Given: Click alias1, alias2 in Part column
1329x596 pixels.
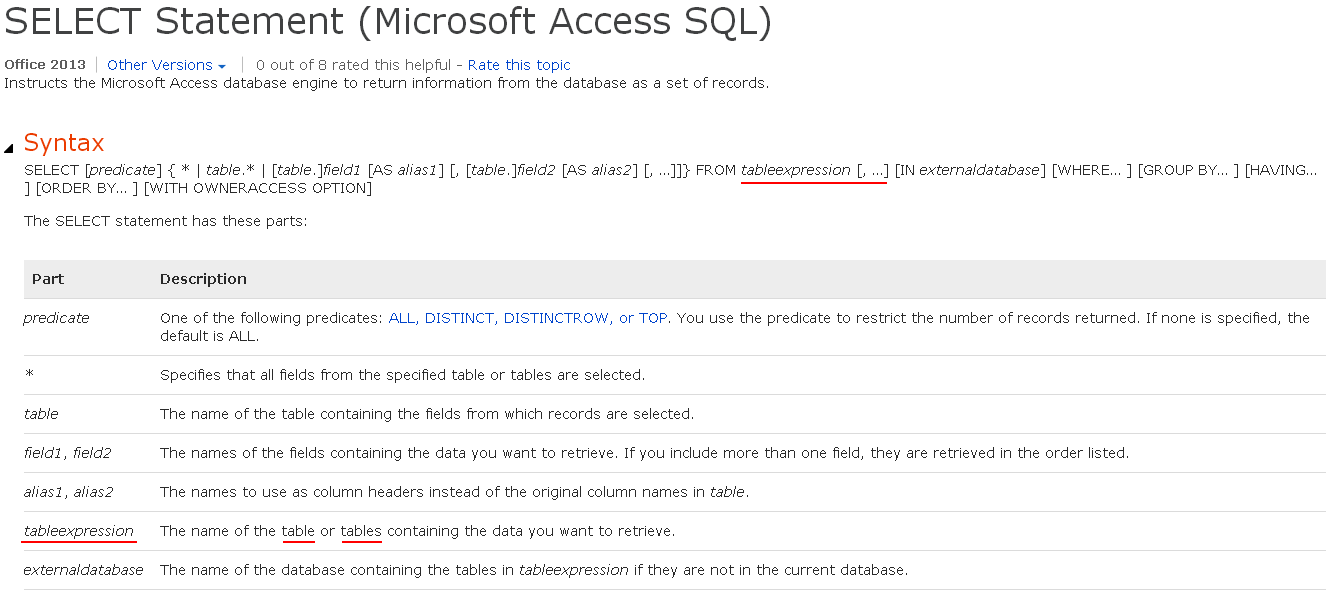Looking at the screenshot, I should (x=68, y=492).
